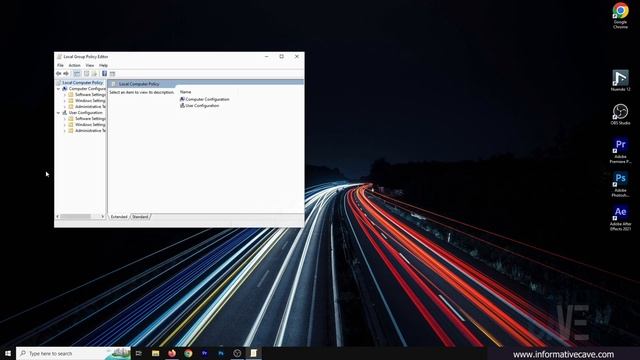The height and width of the screenshot is (360, 640).
Task: Switch to the Standard tab
Action: point(140,217)
